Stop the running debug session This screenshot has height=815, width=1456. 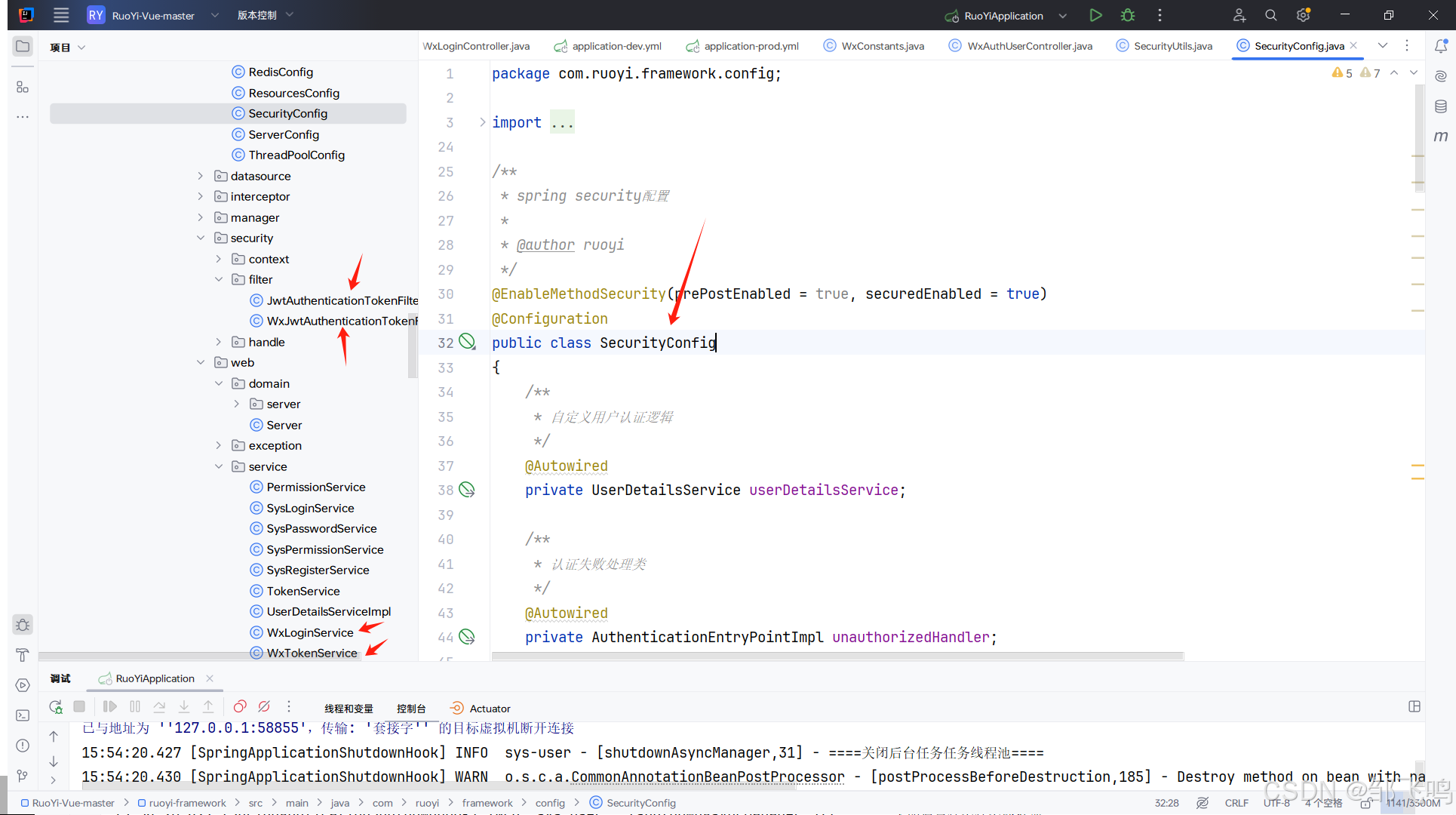[79, 707]
